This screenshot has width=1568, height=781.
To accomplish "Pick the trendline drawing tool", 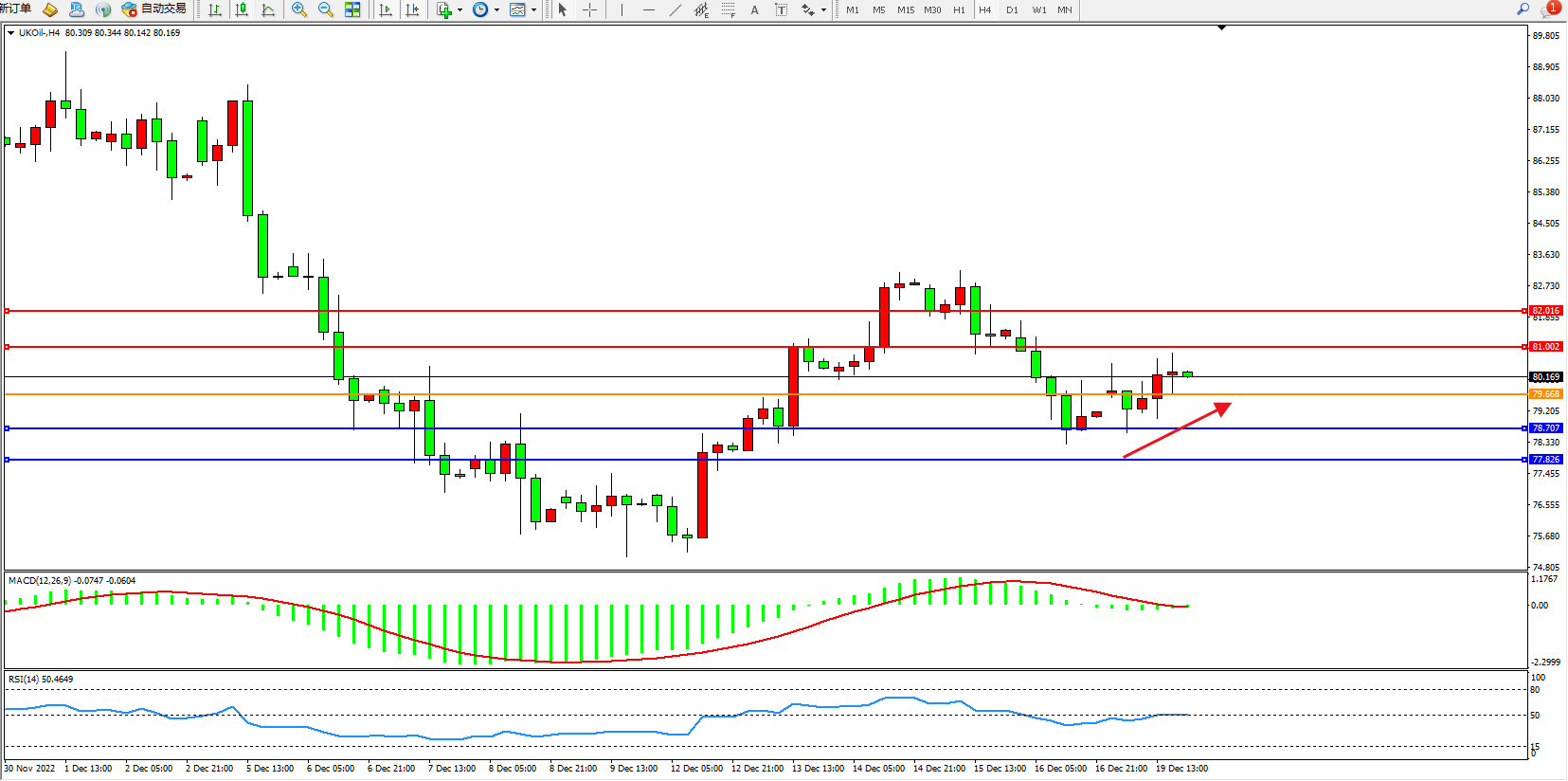I will tap(675, 9).
